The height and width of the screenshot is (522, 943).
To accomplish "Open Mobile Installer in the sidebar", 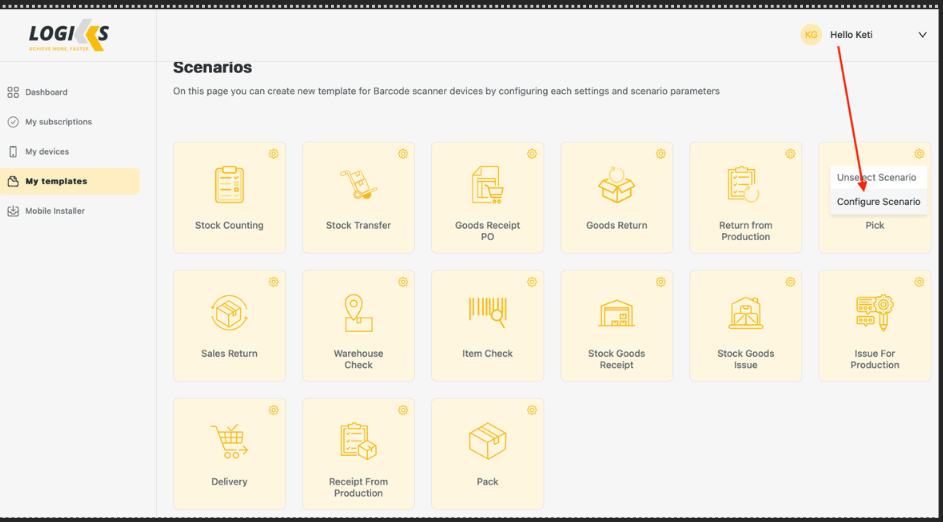I will point(55,211).
